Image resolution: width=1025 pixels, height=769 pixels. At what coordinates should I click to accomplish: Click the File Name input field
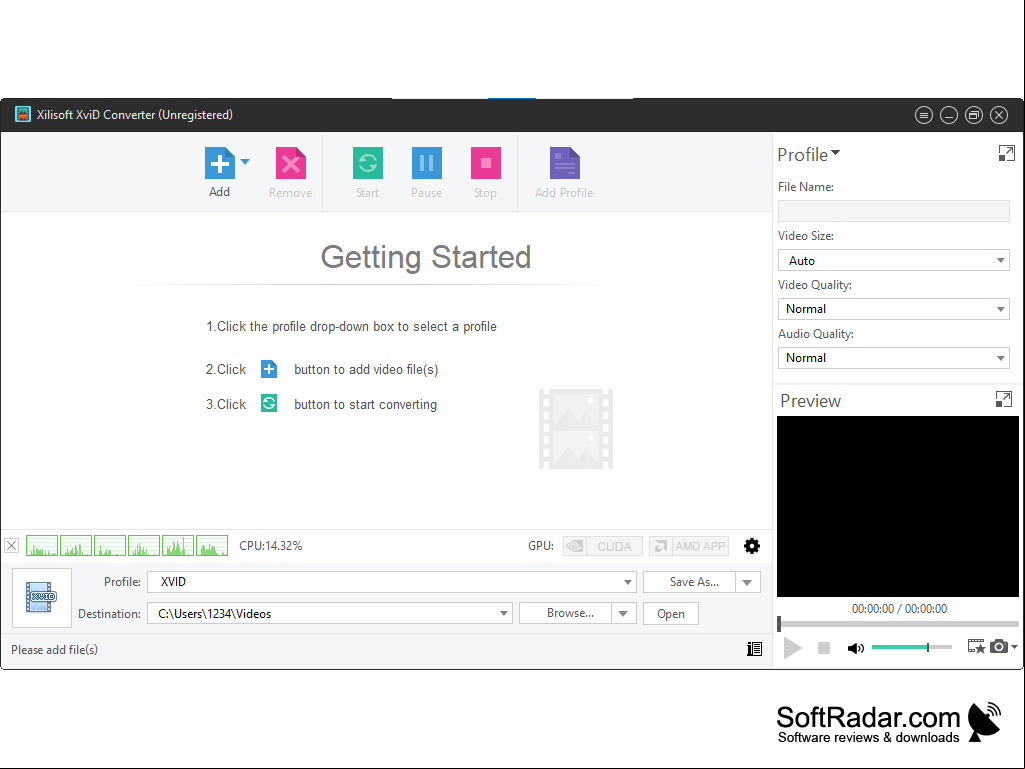click(894, 211)
